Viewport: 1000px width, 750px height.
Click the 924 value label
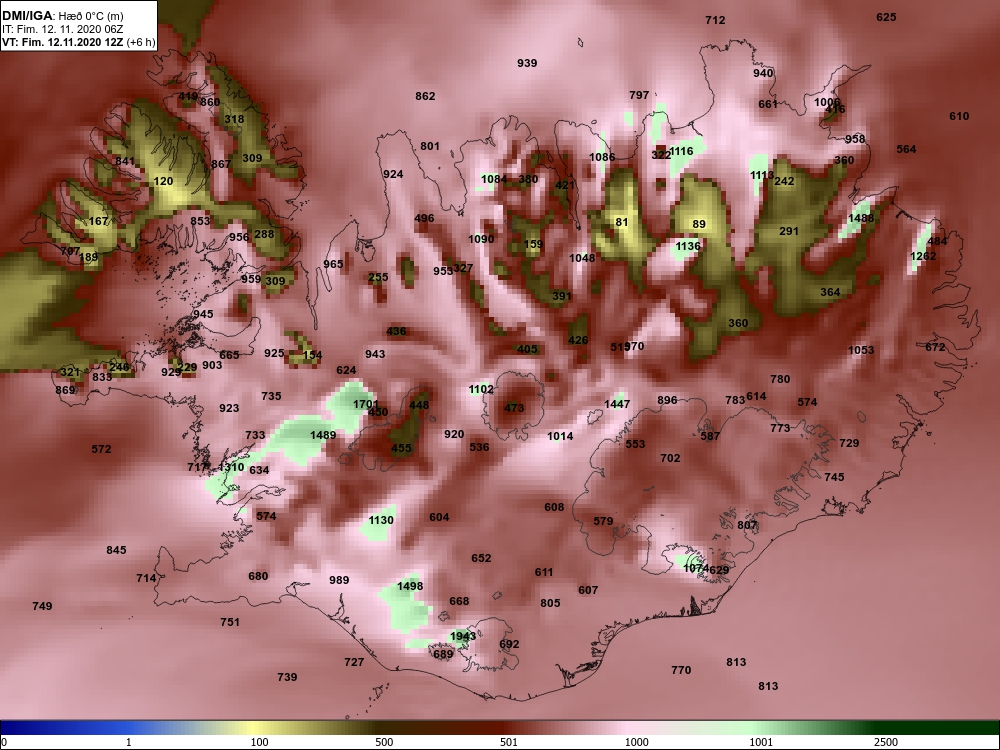tap(393, 174)
